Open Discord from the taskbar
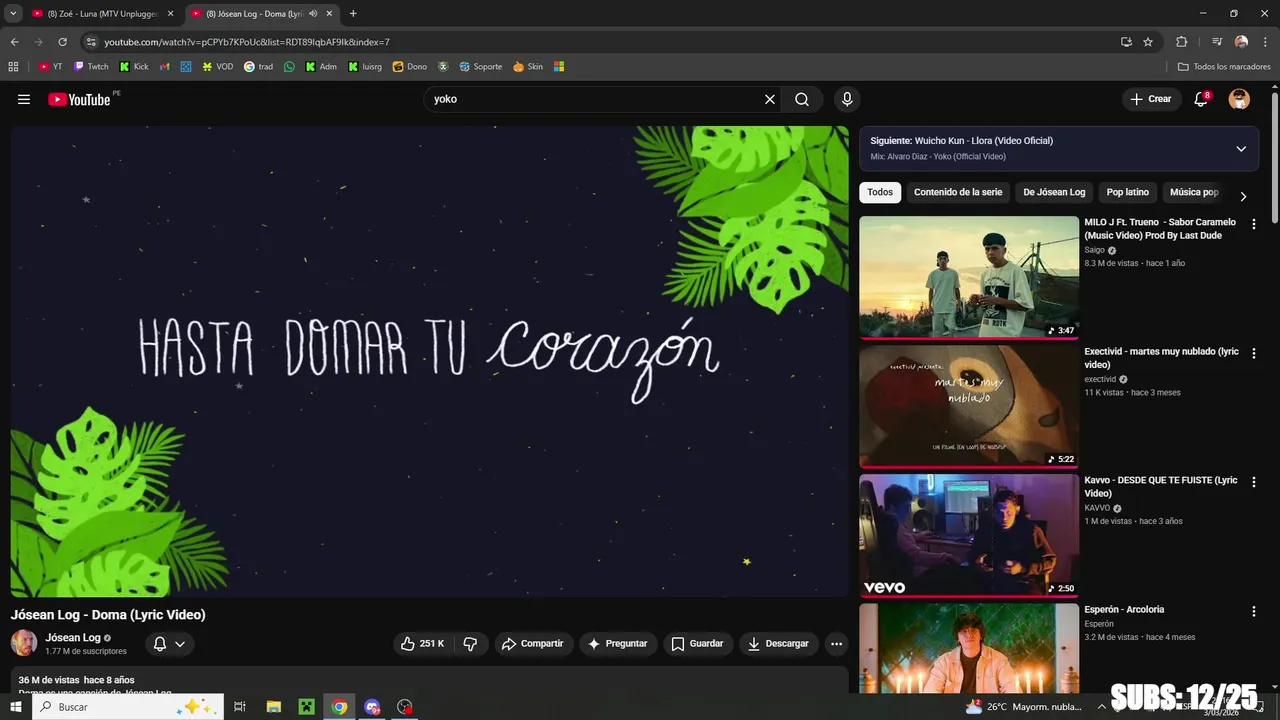 click(x=373, y=707)
